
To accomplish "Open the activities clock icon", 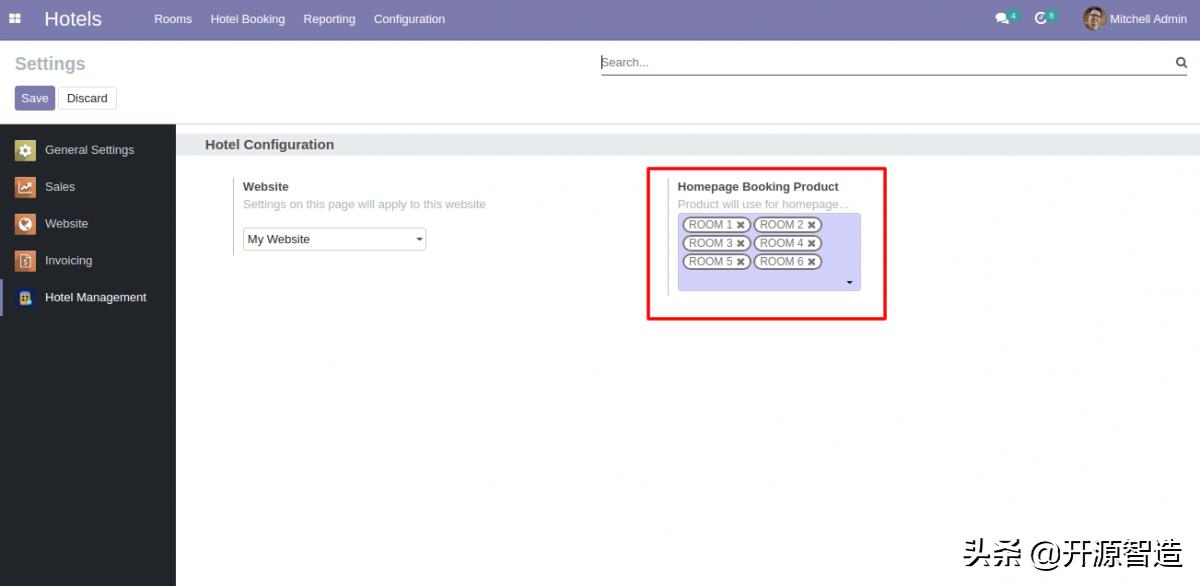I will [1040, 19].
